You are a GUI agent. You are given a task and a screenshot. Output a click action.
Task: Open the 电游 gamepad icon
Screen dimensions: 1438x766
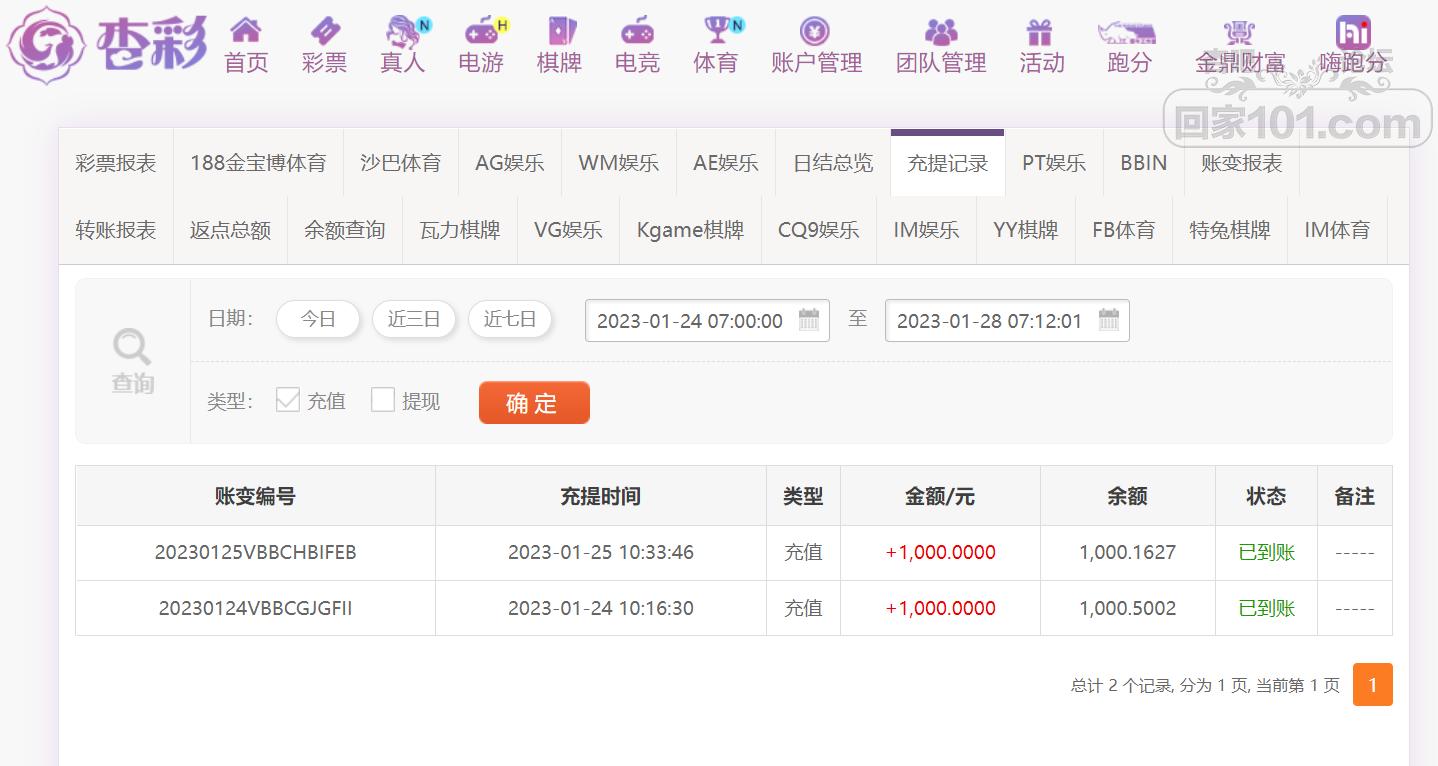481,30
